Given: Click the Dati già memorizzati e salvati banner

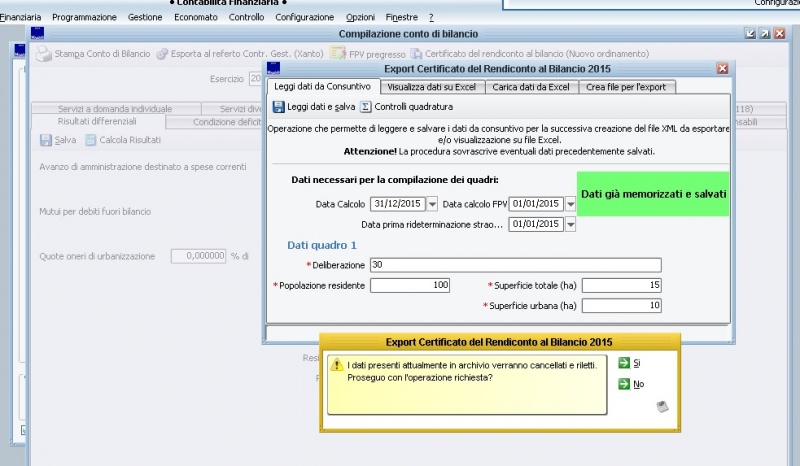Looking at the screenshot, I should click(x=653, y=194).
